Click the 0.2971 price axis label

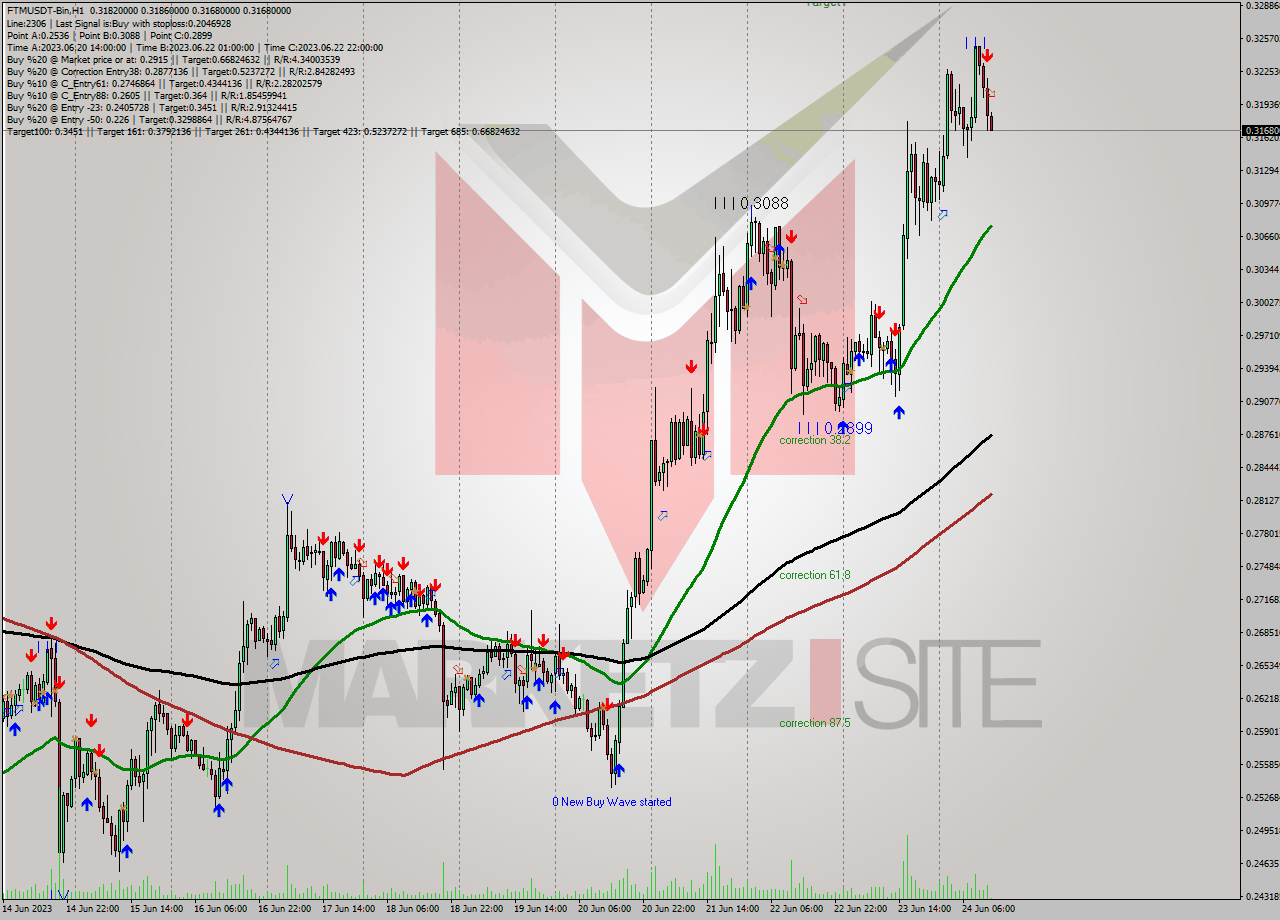1261,335
